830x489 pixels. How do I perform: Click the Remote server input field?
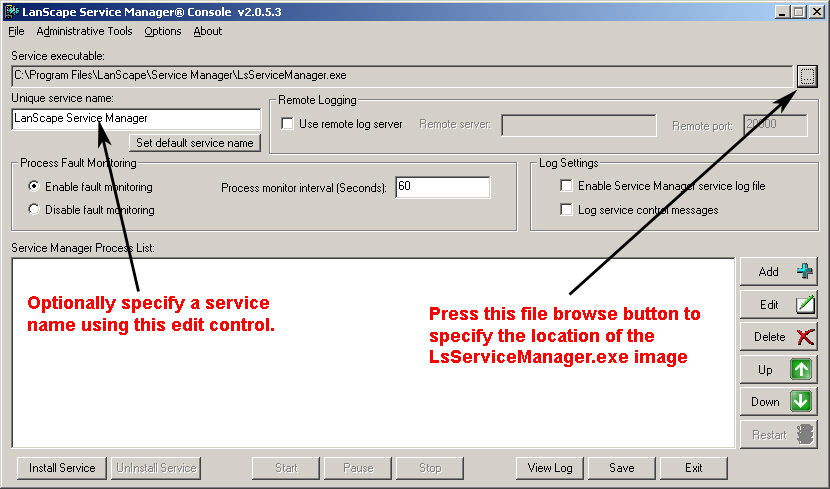(x=579, y=125)
